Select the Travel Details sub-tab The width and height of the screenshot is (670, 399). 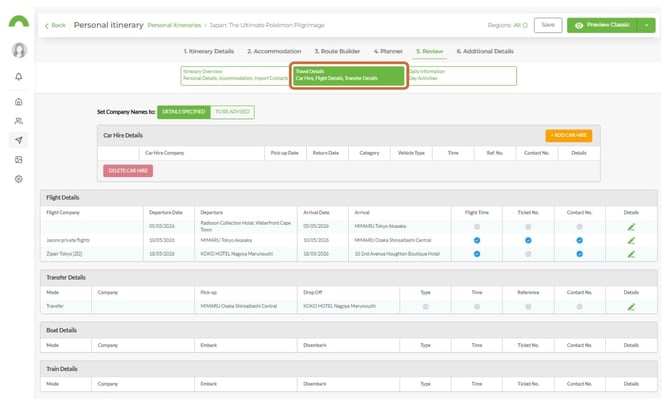349,76
